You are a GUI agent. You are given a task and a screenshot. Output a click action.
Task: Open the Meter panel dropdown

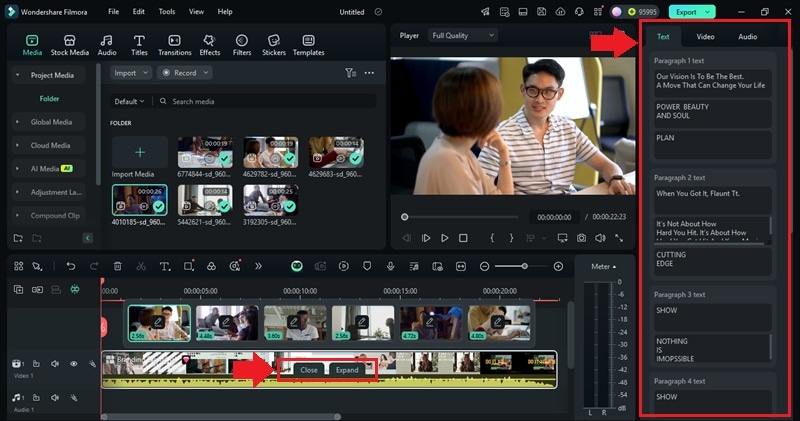[x=604, y=266]
